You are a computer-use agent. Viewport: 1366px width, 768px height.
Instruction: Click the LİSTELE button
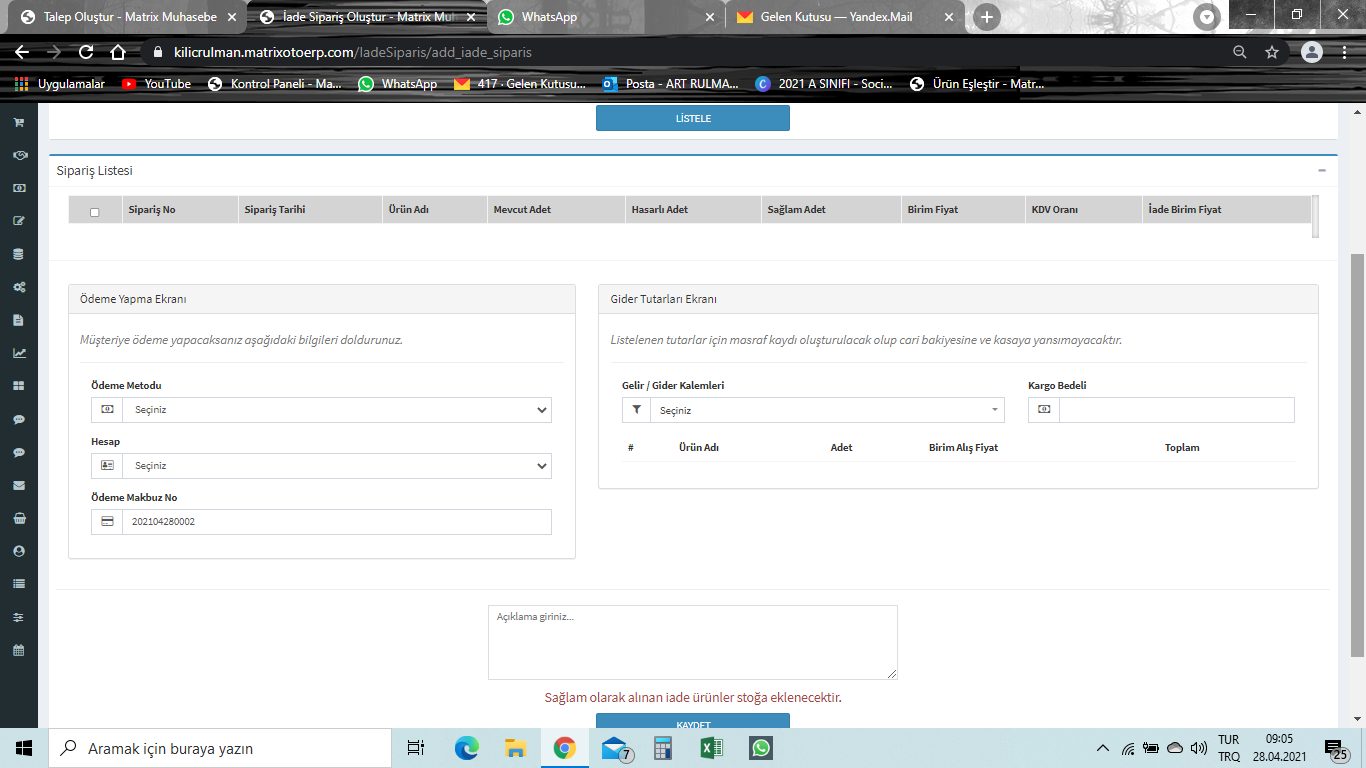click(x=692, y=118)
